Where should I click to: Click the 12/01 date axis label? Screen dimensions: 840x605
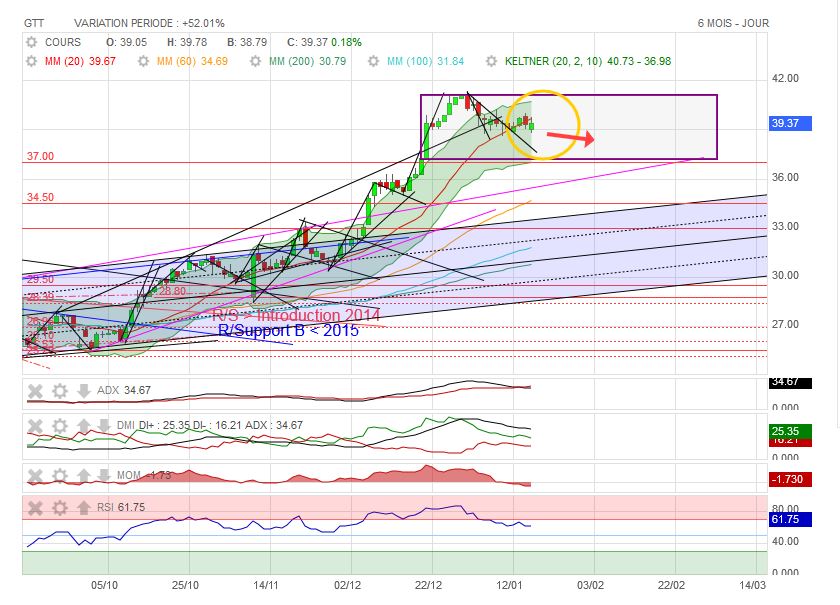tap(509, 585)
